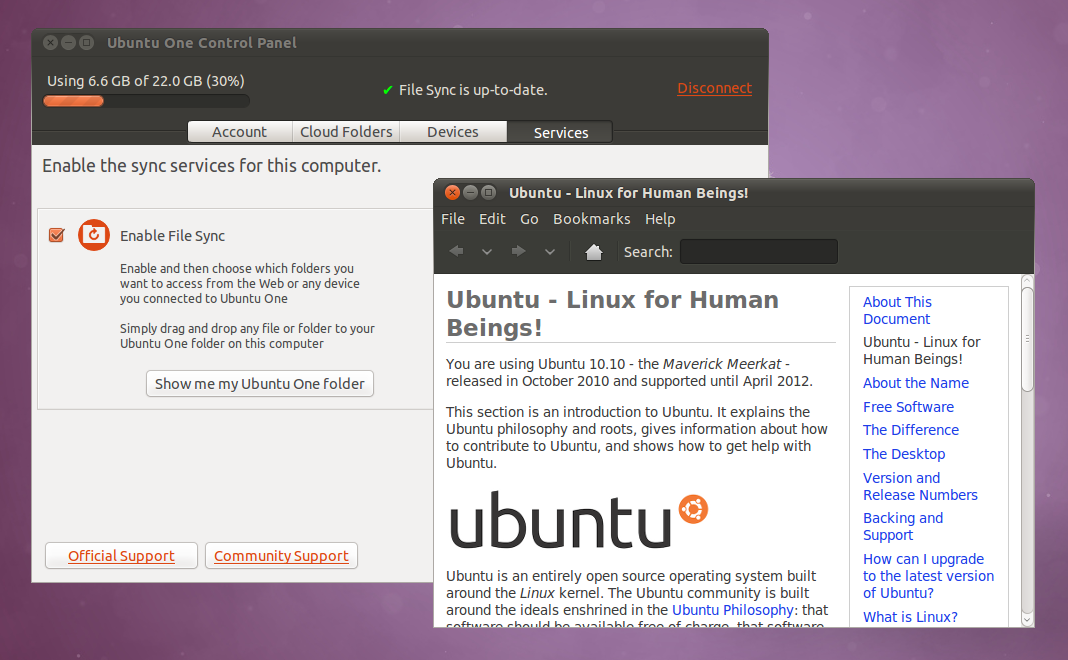The image size is (1068, 660).
Task: Click the Disconnect link
Action: pos(714,88)
